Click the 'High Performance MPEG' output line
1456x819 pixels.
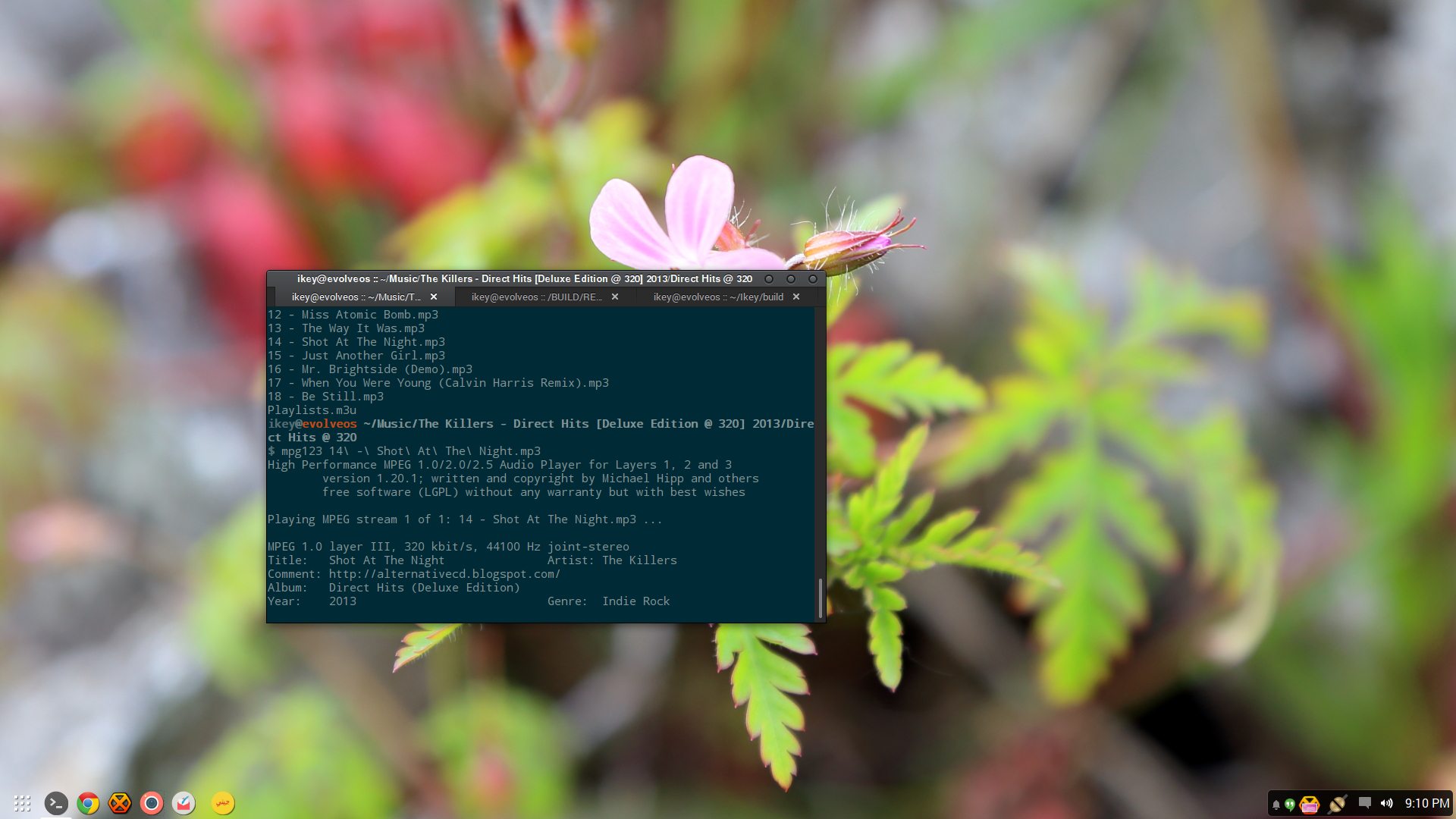click(x=500, y=465)
